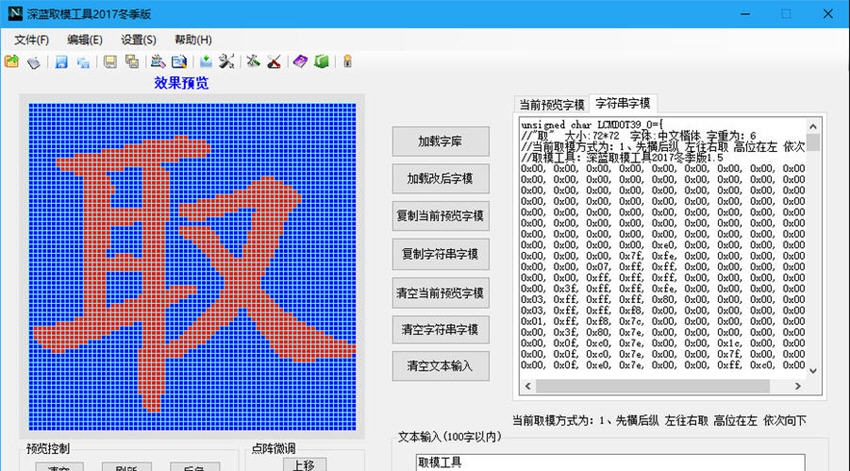Open the 编辑(E) menu
The height and width of the screenshot is (471, 850).
point(85,40)
